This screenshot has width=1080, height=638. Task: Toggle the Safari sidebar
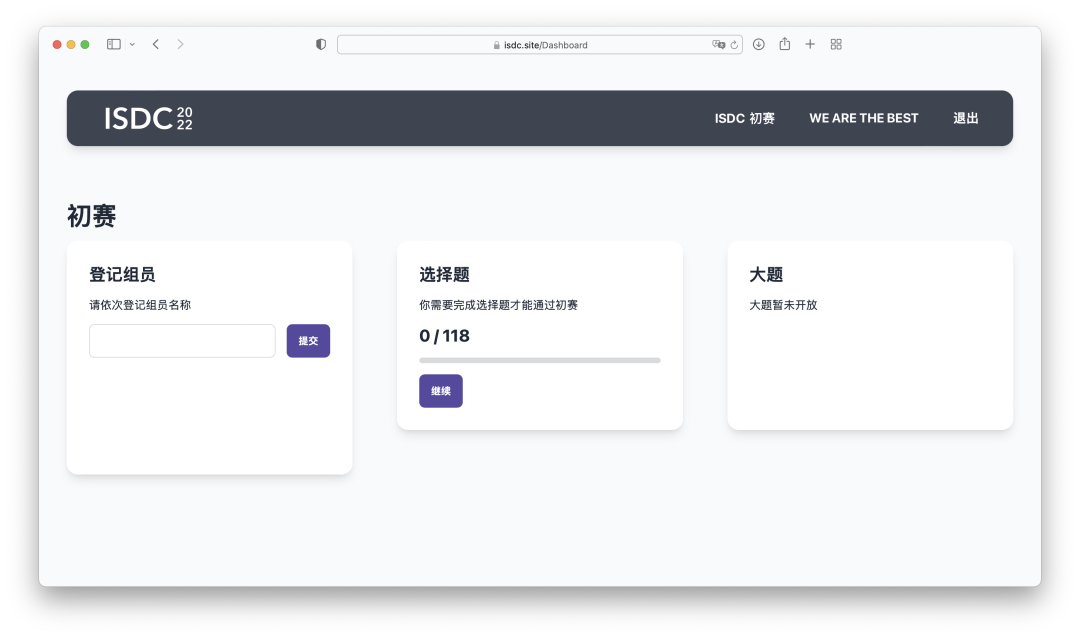coord(113,44)
